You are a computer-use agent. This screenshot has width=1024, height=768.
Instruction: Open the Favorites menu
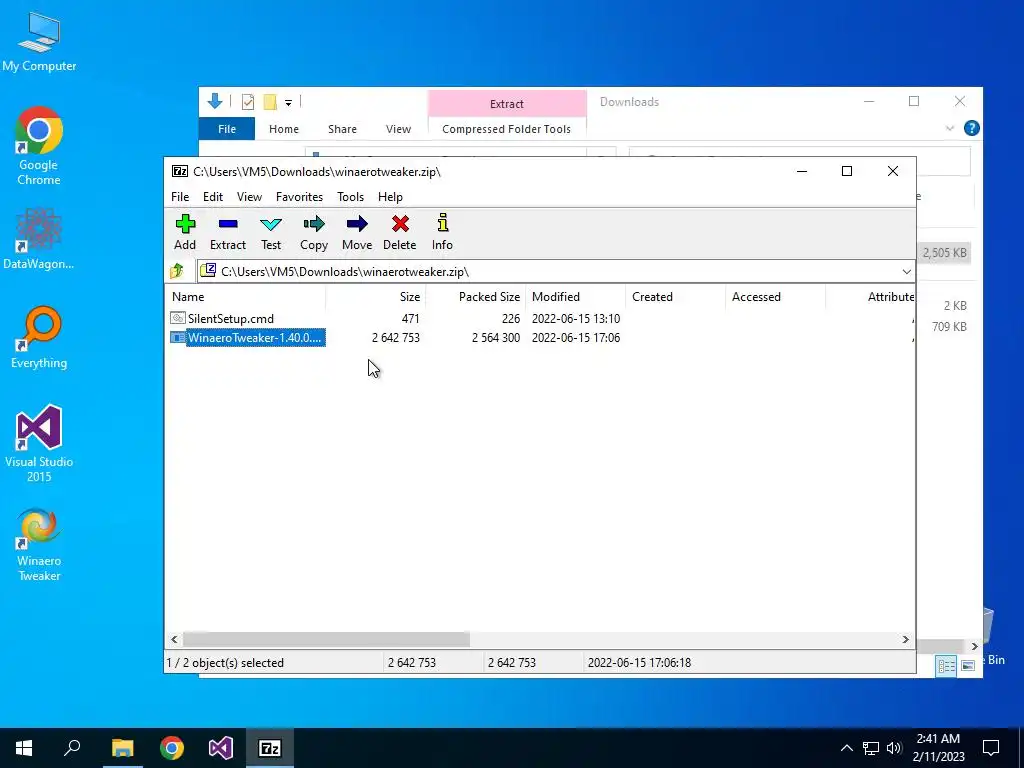tap(299, 197)
